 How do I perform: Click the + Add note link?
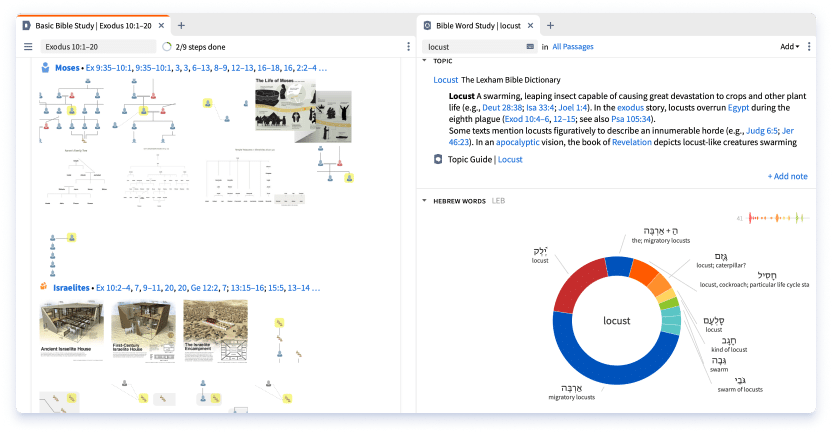pyautogui.click(x=787, y=176)
